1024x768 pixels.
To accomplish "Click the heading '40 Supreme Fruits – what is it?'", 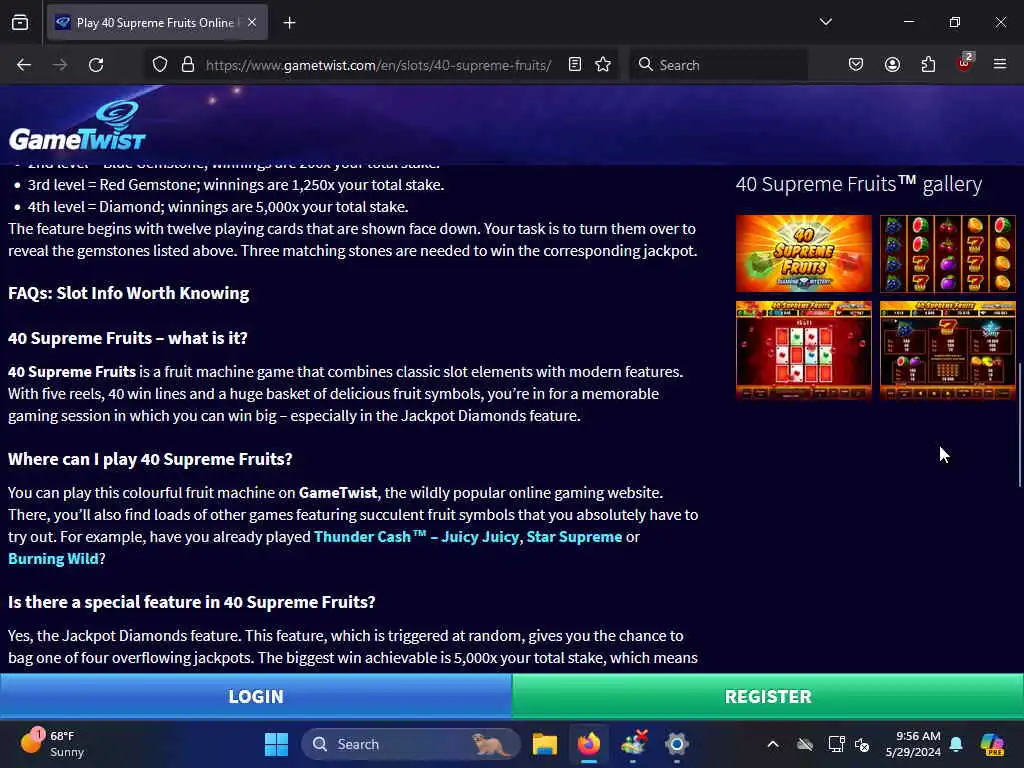I will [128, 338].
